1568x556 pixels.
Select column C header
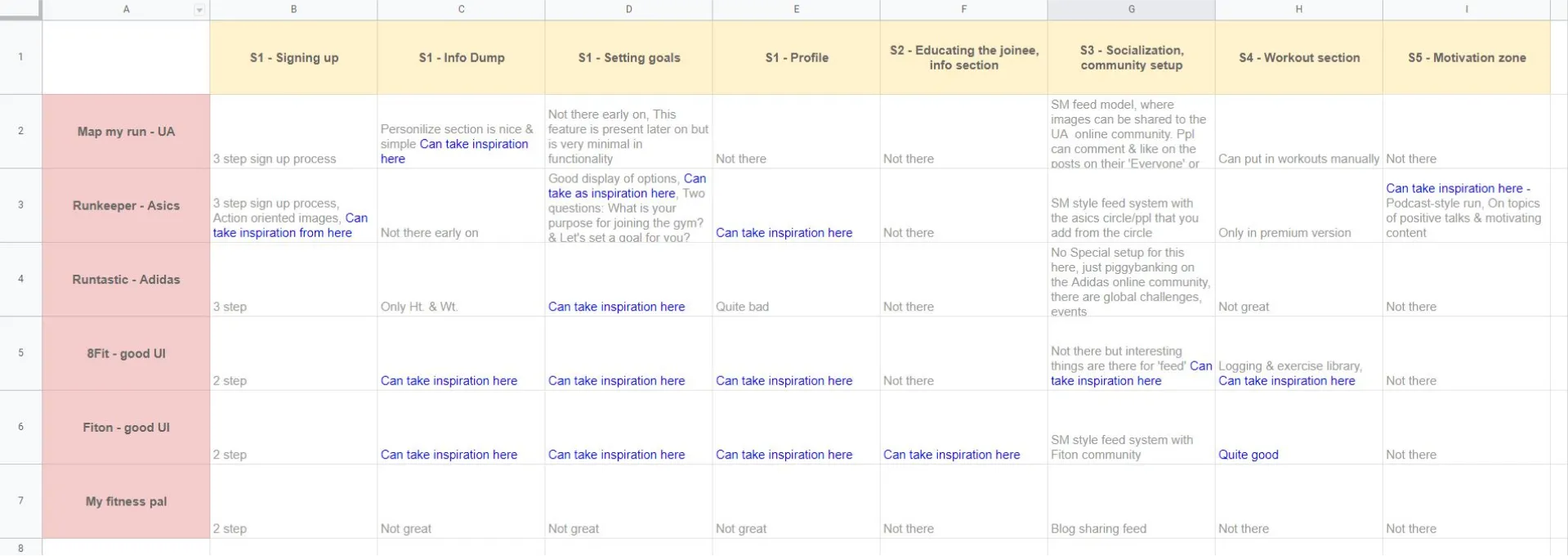click(x=461, y=10)
